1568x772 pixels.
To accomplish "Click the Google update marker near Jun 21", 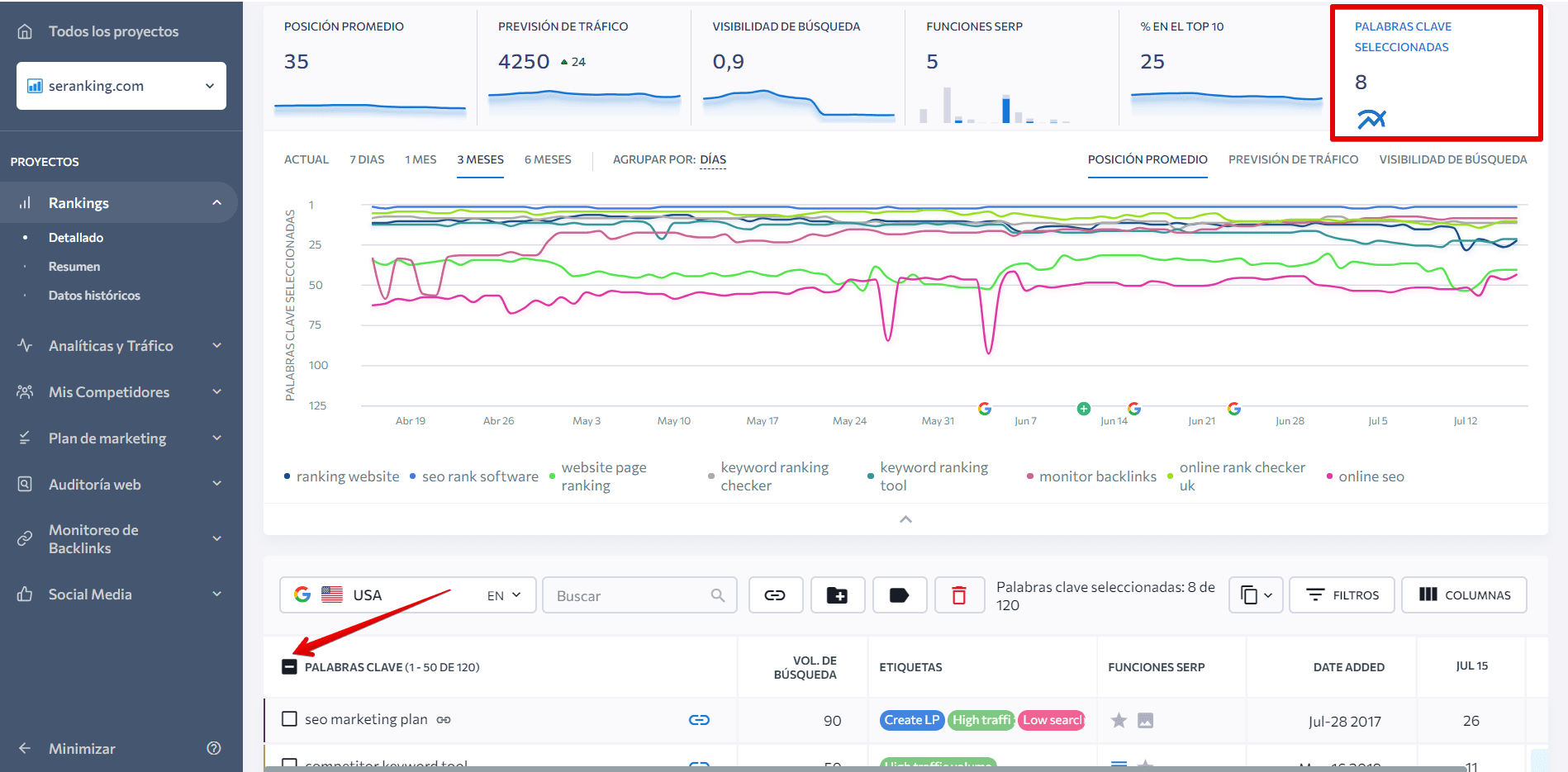I will [1234, 409].
